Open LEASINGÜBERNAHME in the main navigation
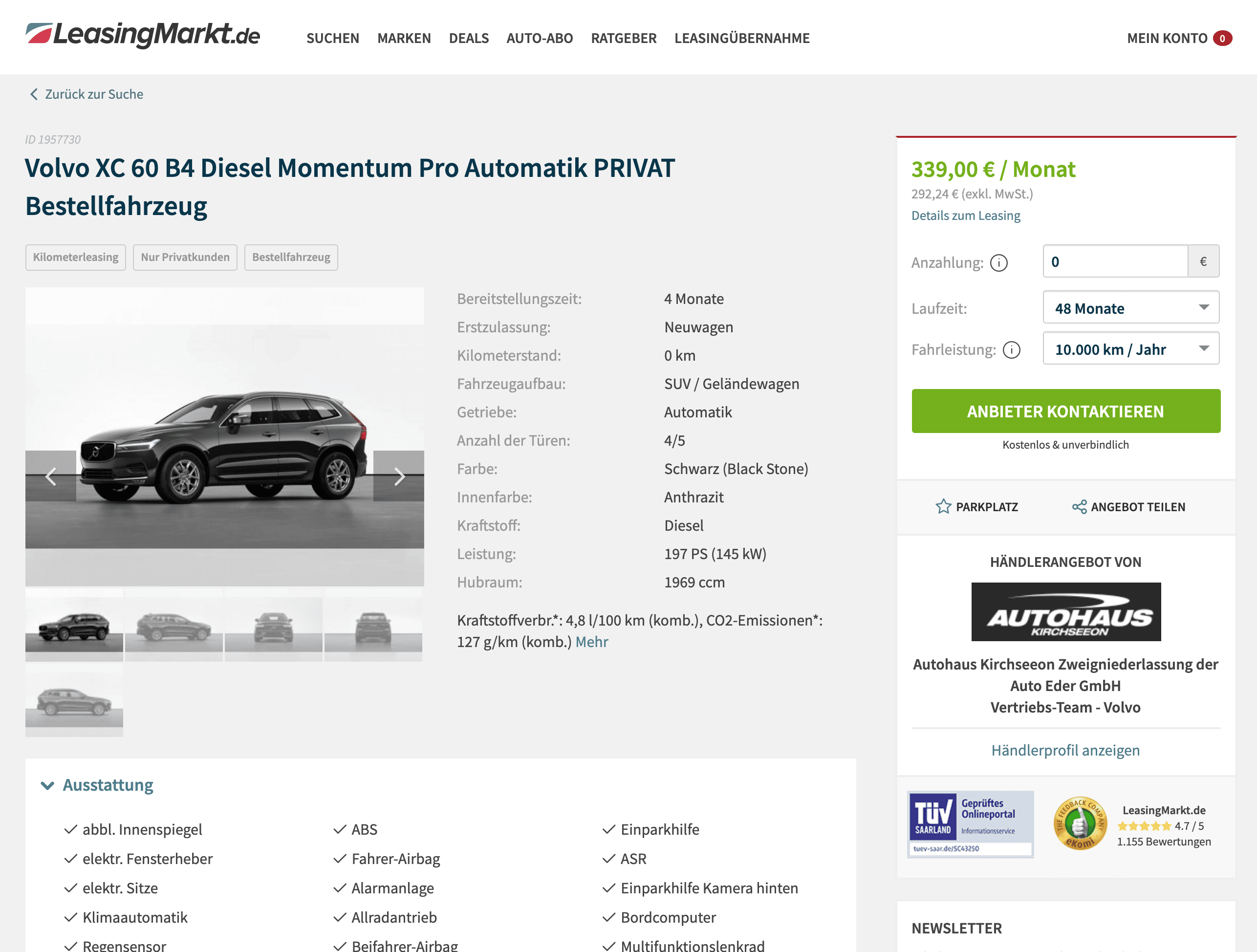The width and height of the screenshot is (1257, 952). [742, 38]
